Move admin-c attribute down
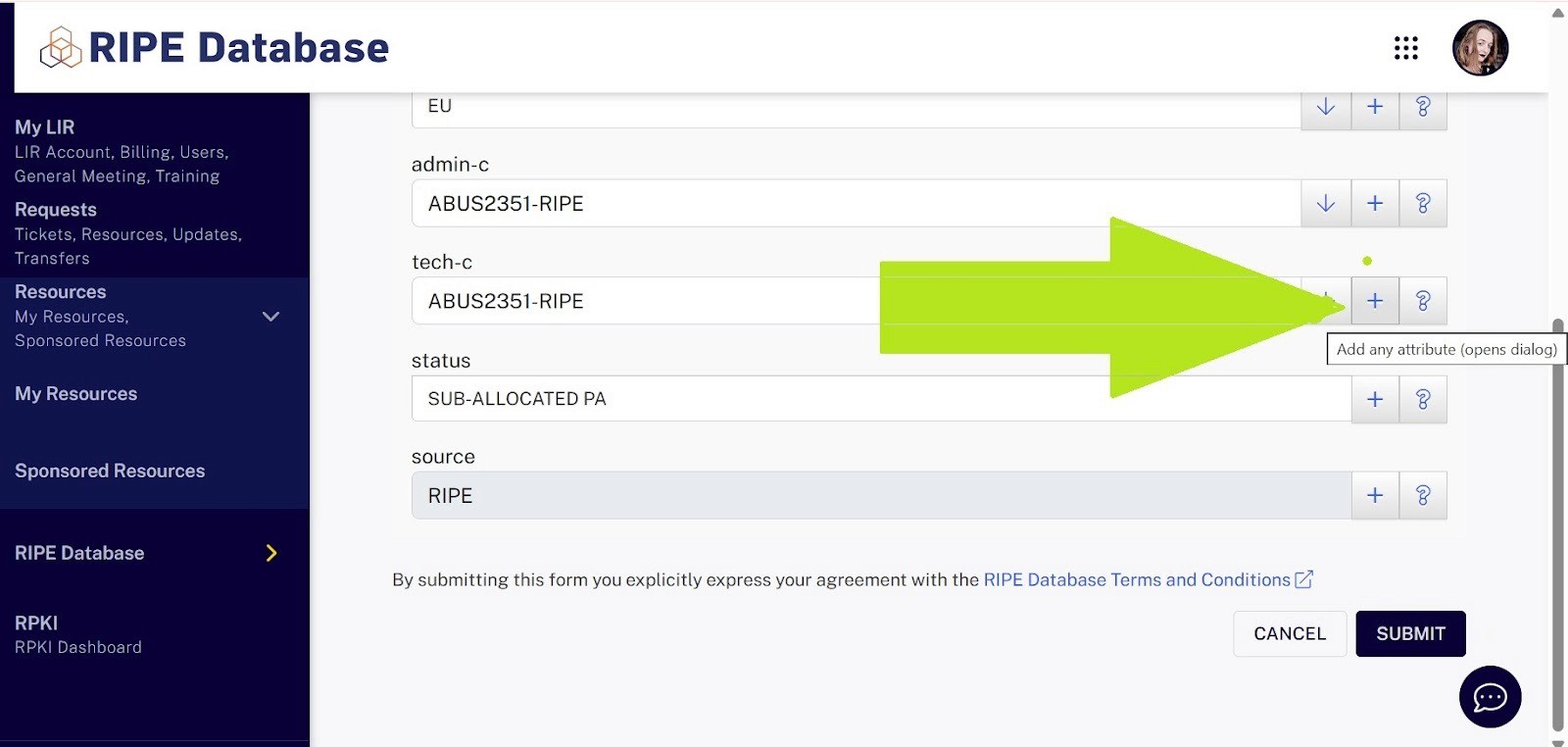This screenshot has width=1568, height=747. [1326, 203]
